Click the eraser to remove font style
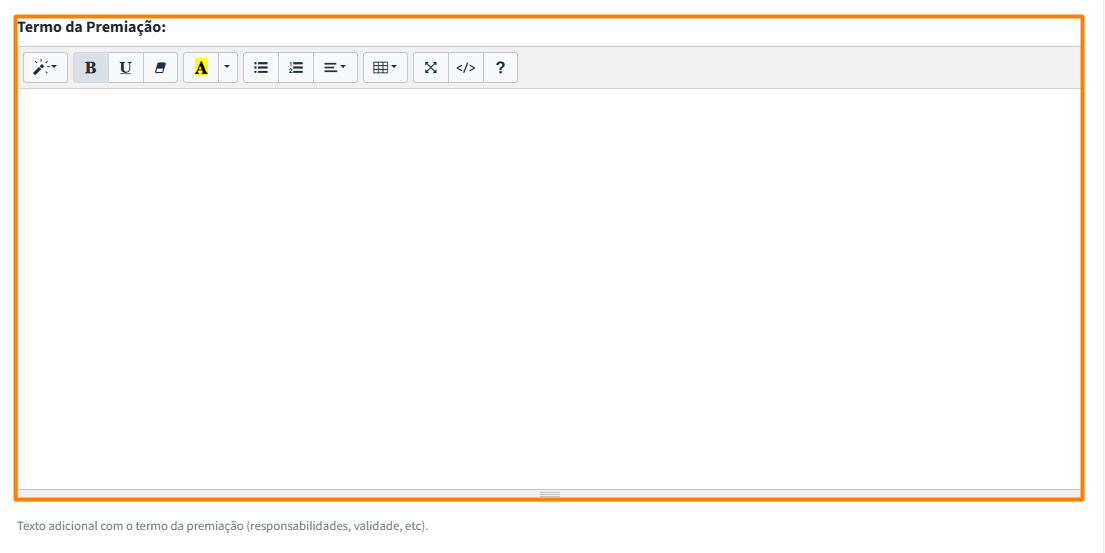 point(160,68)
